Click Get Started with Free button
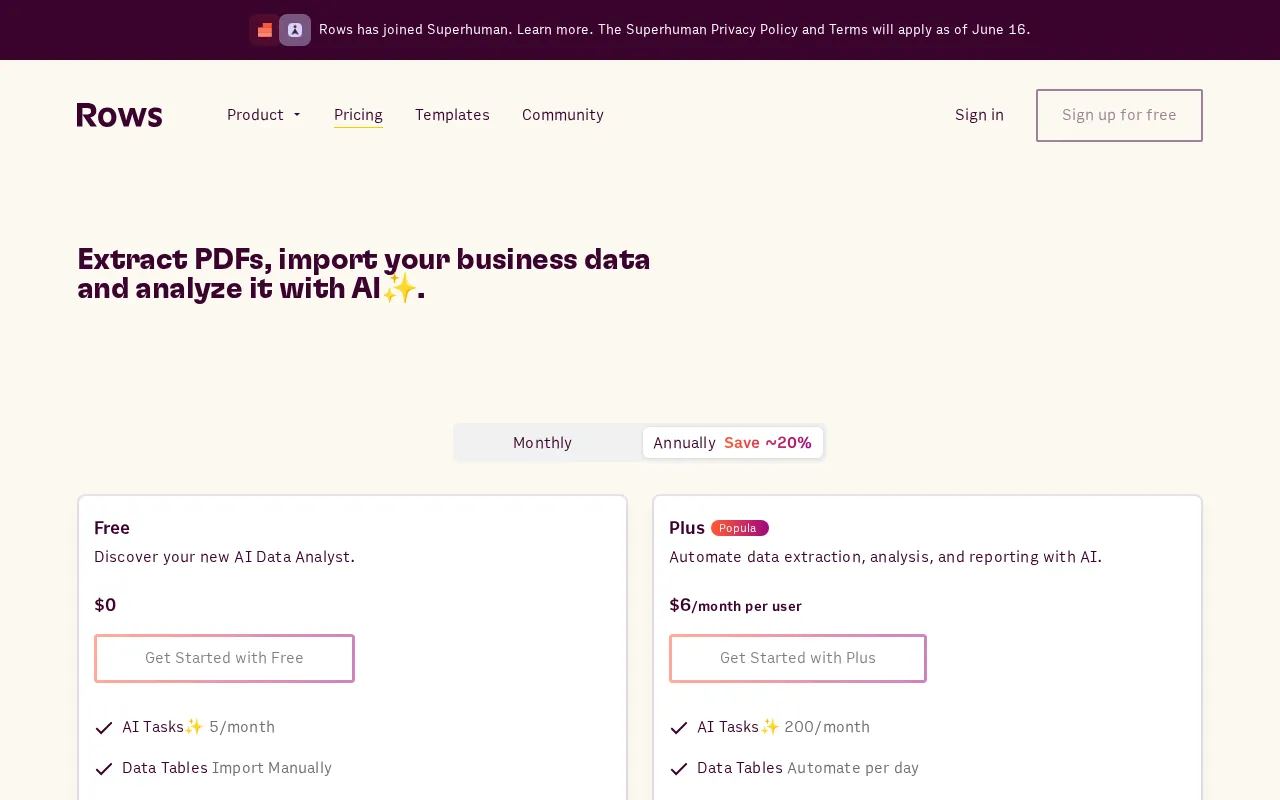Viewport: 1280px width, 800px height. point(224,658)
